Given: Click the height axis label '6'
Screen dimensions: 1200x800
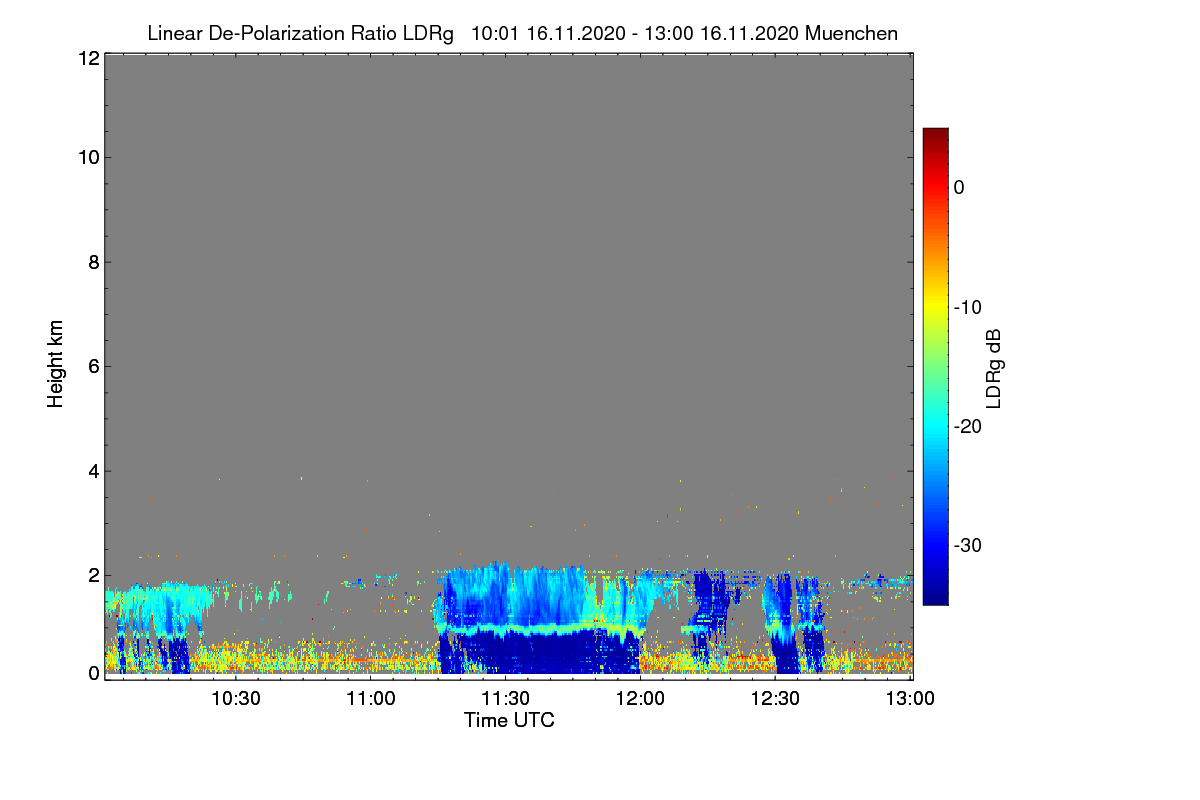Looking at the screenshot, I should tap(92, 366).
